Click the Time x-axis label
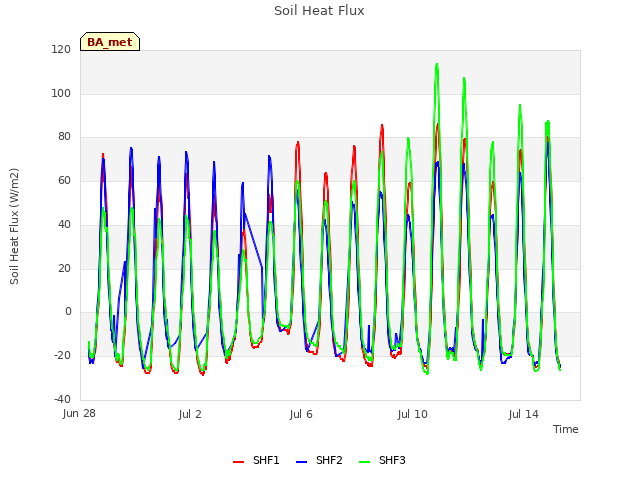 pos(566,429)
